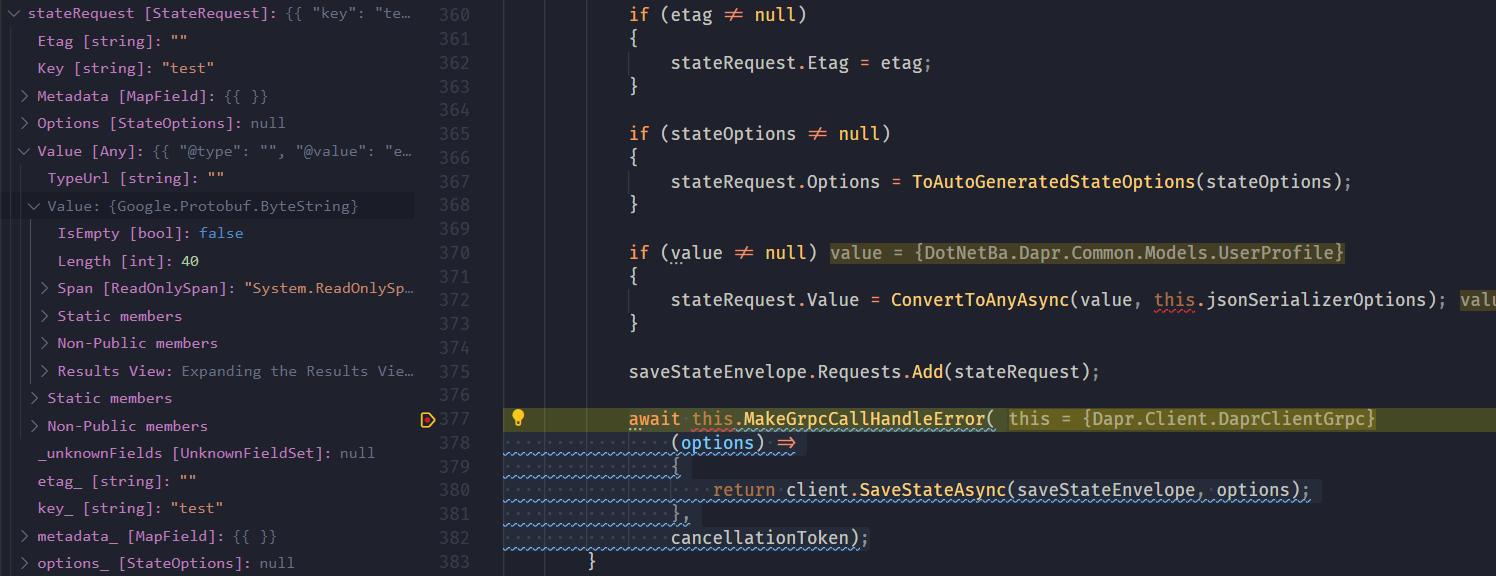The image size is (1496, 576).
Task: Expand Non-Public members above _unknownFields row
Action: tap(35, 426)
